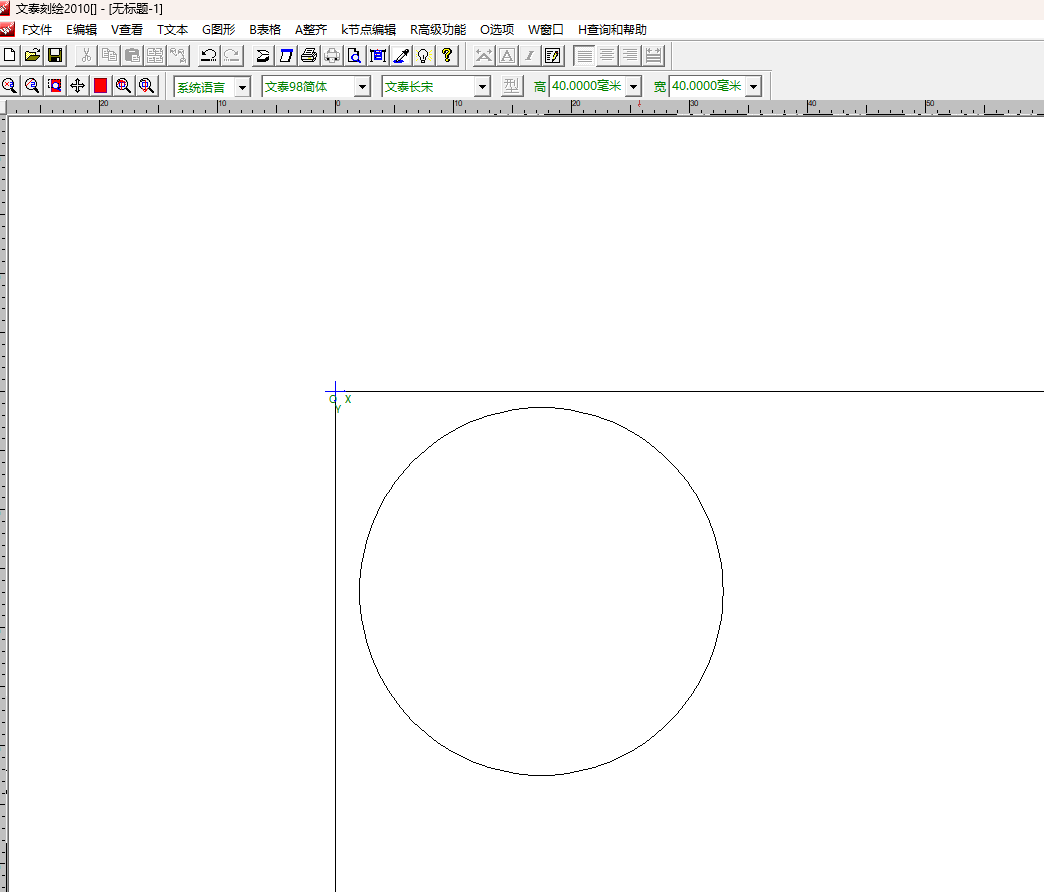
Task: Open the 文泰长宋 typeface dropdown
Action: pyautogui.click(x=482, y=87)
